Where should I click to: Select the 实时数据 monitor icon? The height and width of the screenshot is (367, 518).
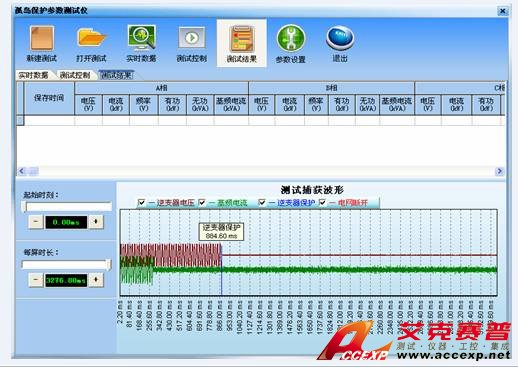click(x=141, y=37)
